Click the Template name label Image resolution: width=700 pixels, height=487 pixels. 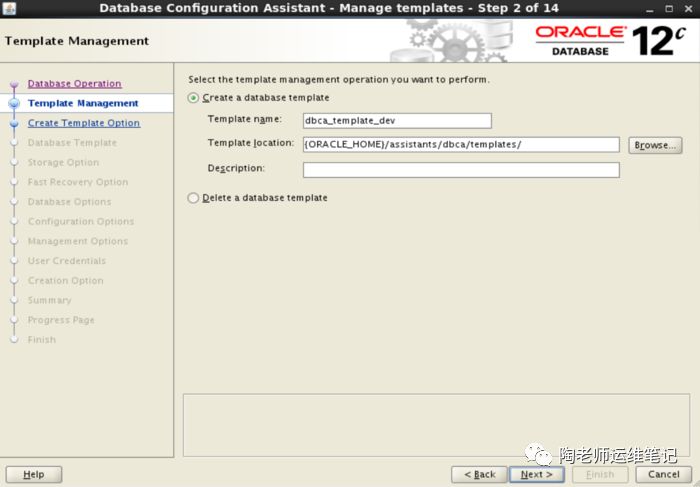[x=245, y=119]
